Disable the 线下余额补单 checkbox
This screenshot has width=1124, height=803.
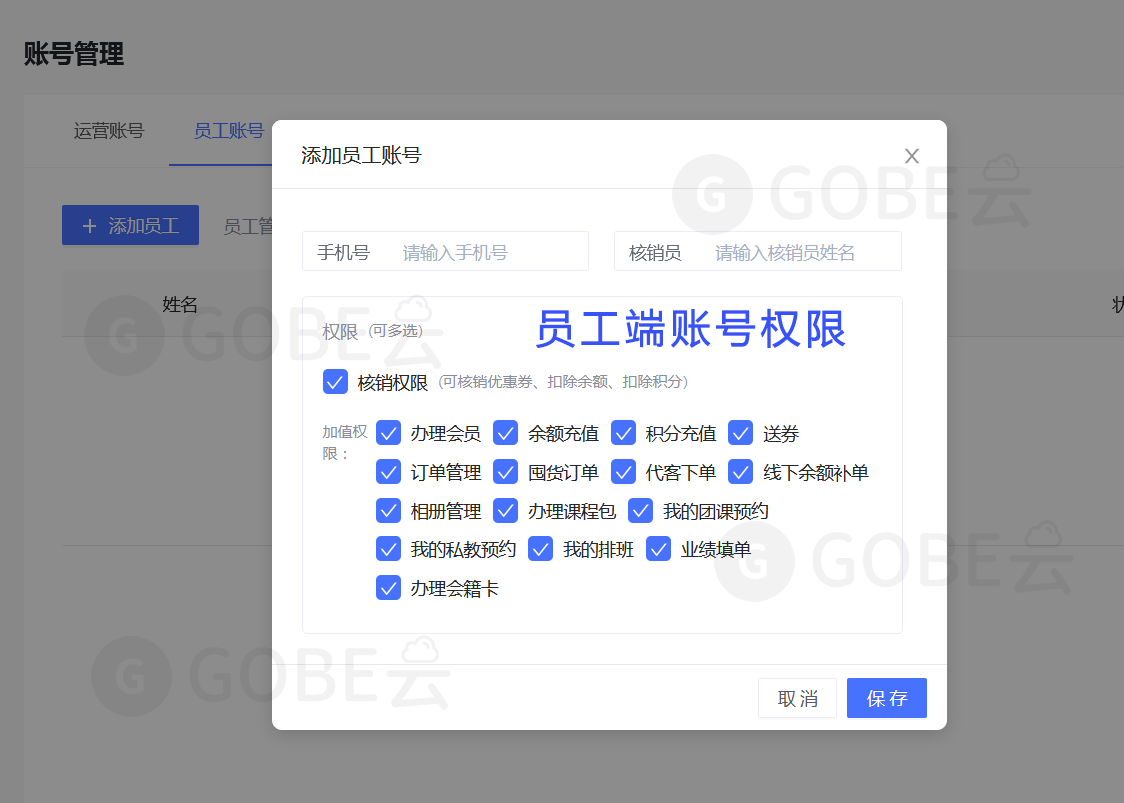[x=740, y=471]
